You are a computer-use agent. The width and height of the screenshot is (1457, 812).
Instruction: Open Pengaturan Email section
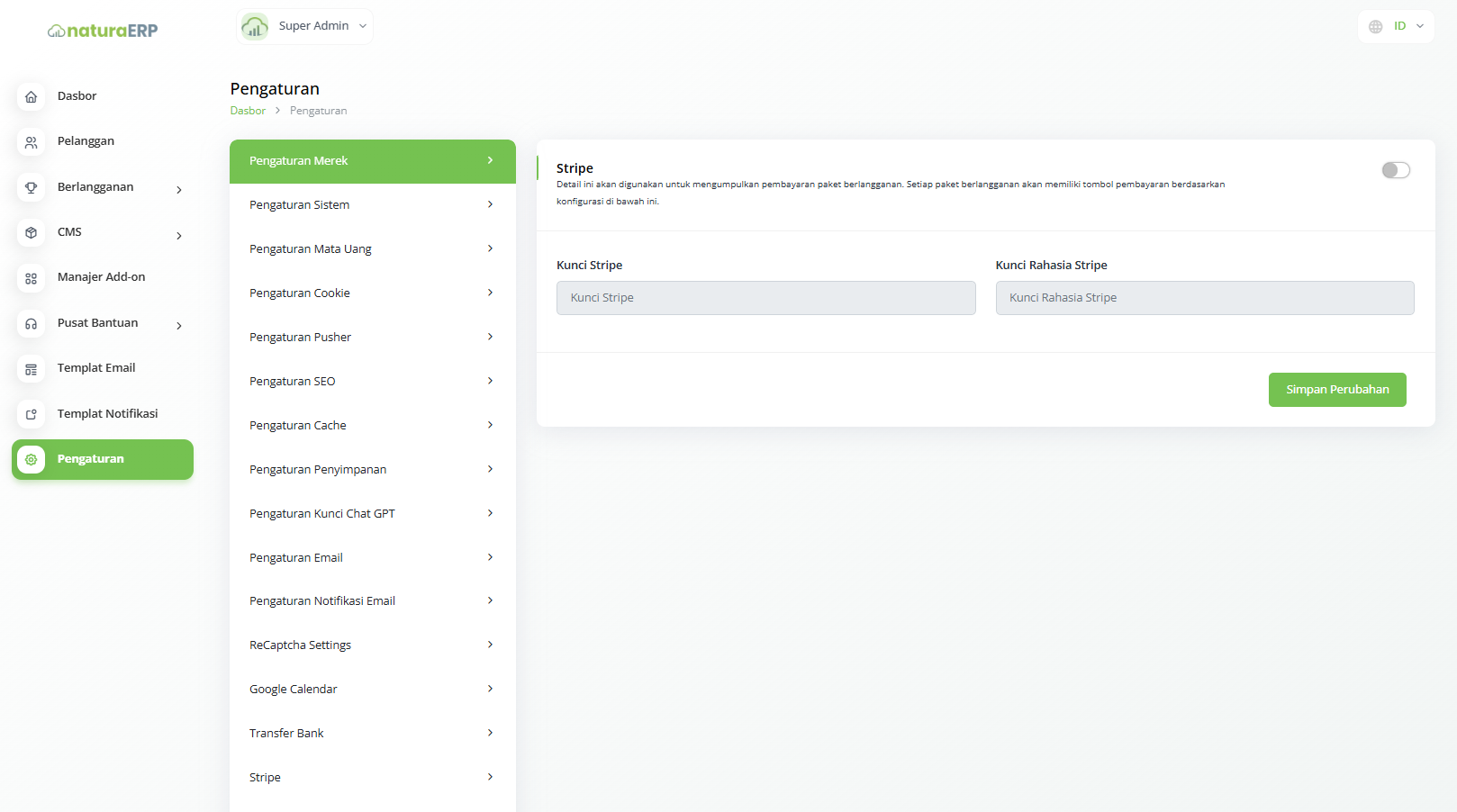(373, 558)
